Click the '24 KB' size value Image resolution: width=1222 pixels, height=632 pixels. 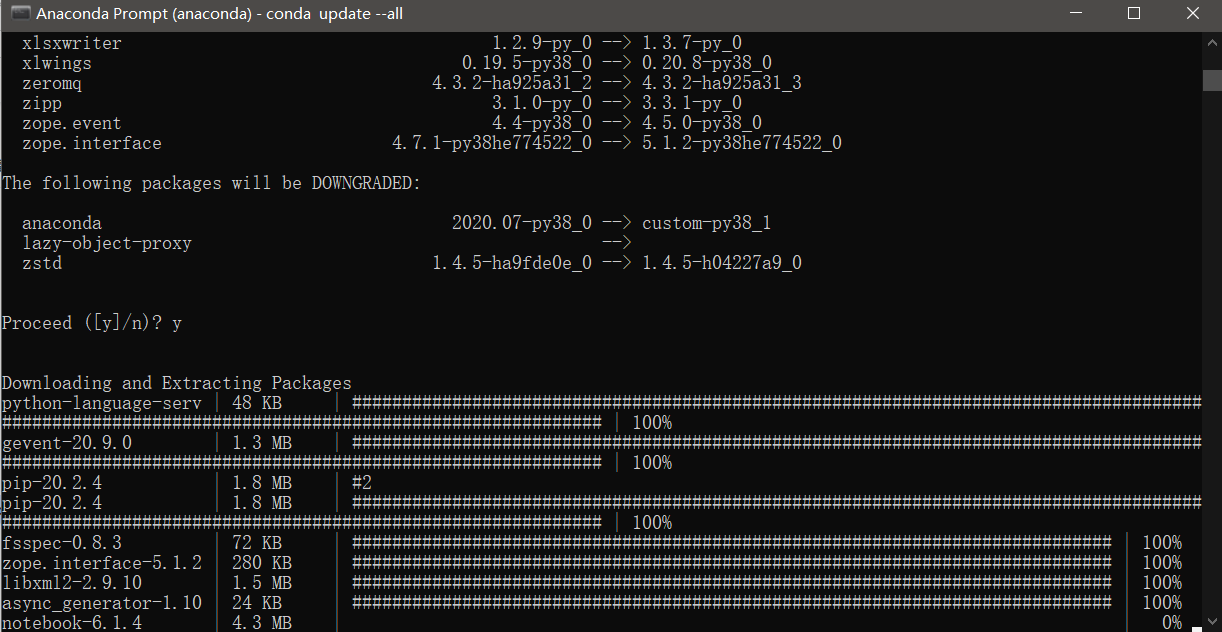coord(257,603)
